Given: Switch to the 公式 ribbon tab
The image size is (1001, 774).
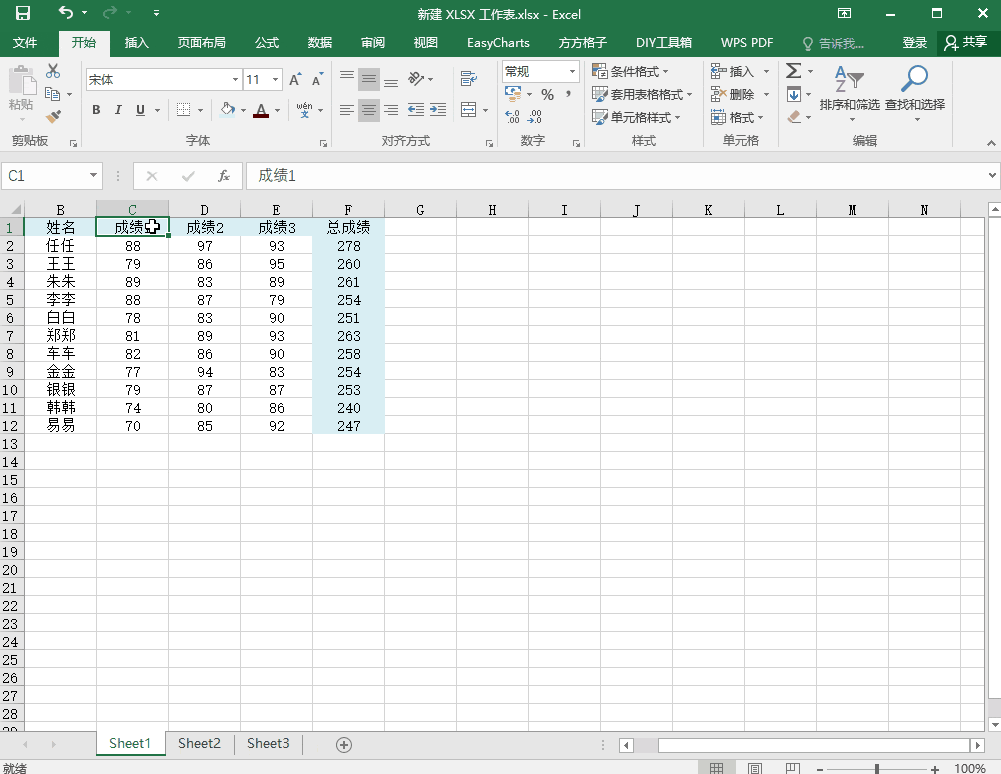Looking at the screenshot, I should [267, 43].
